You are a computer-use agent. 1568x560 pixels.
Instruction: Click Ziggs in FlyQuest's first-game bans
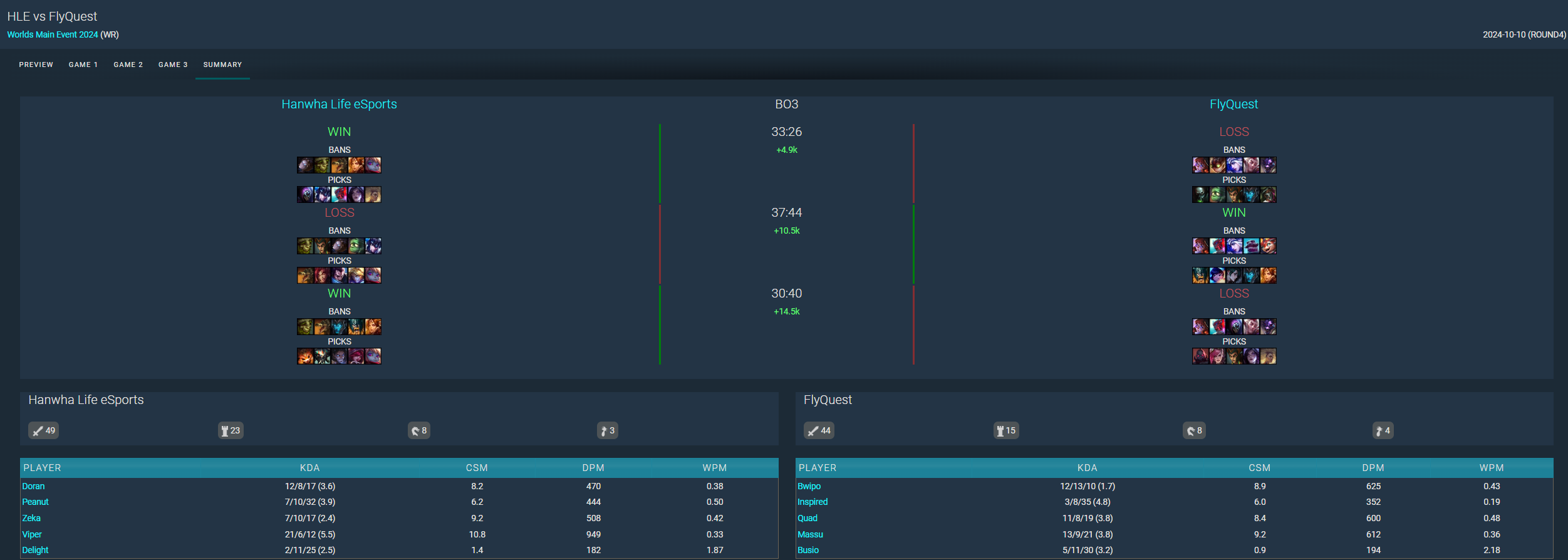point(1217,165)
